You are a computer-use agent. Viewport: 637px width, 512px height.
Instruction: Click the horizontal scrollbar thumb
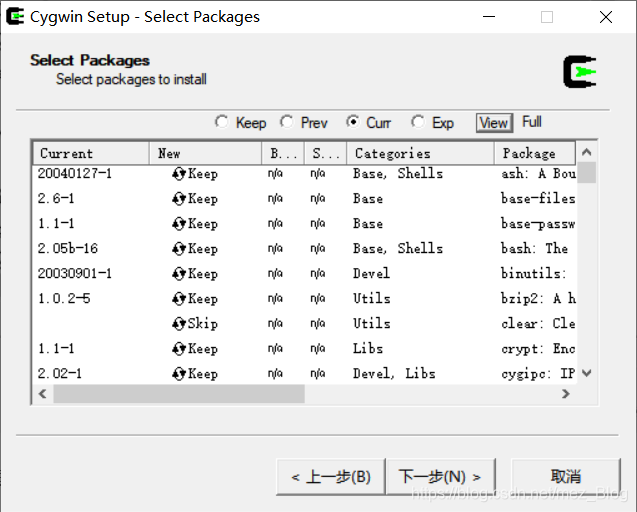[x=179, y=394]
